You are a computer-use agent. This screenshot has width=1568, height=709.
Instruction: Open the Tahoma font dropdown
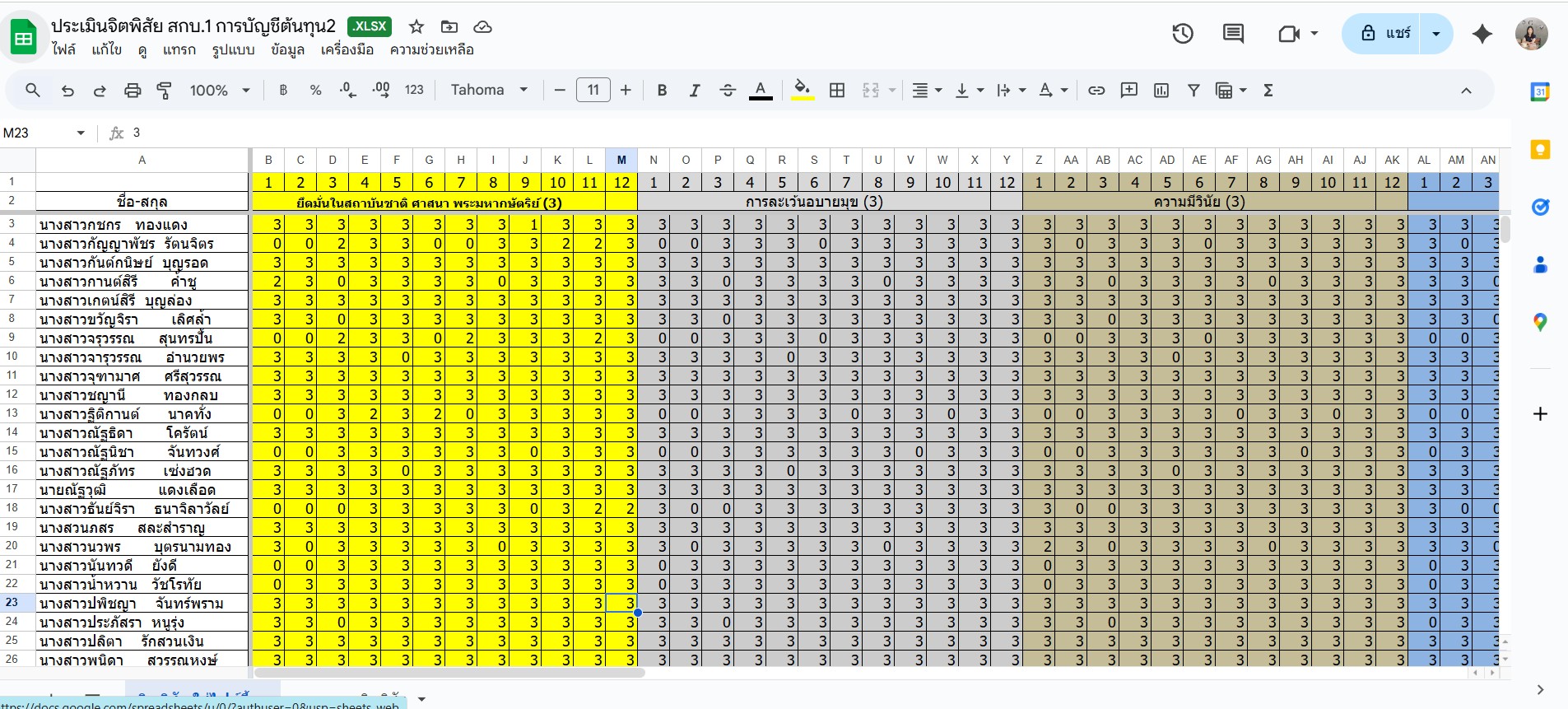point(489,90)
